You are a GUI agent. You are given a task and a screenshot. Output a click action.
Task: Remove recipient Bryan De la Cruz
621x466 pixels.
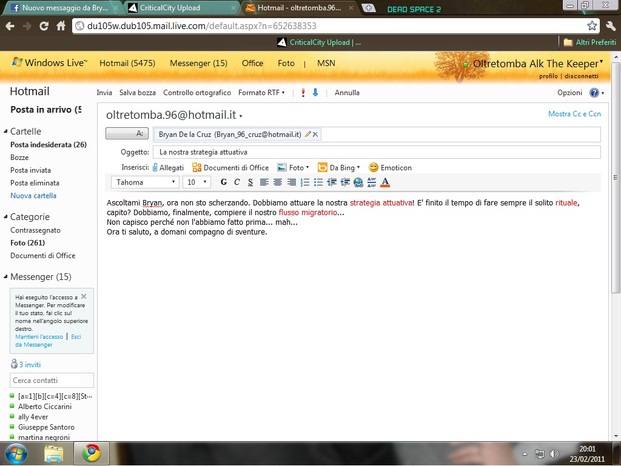[315, 135]
